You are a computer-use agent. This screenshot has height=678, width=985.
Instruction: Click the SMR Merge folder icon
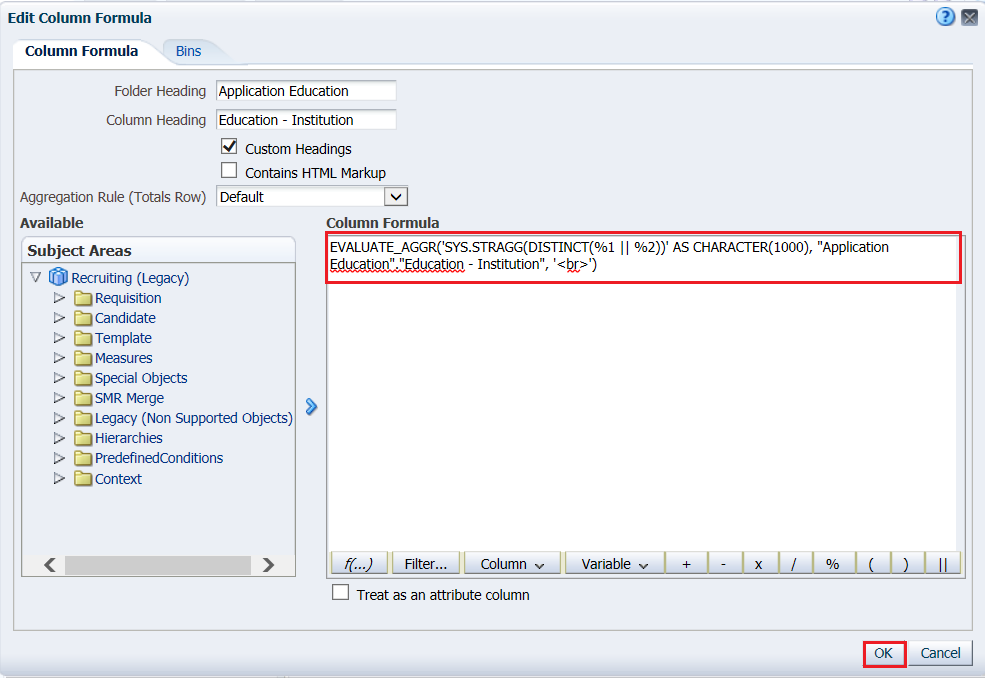(x=83, y=399)
